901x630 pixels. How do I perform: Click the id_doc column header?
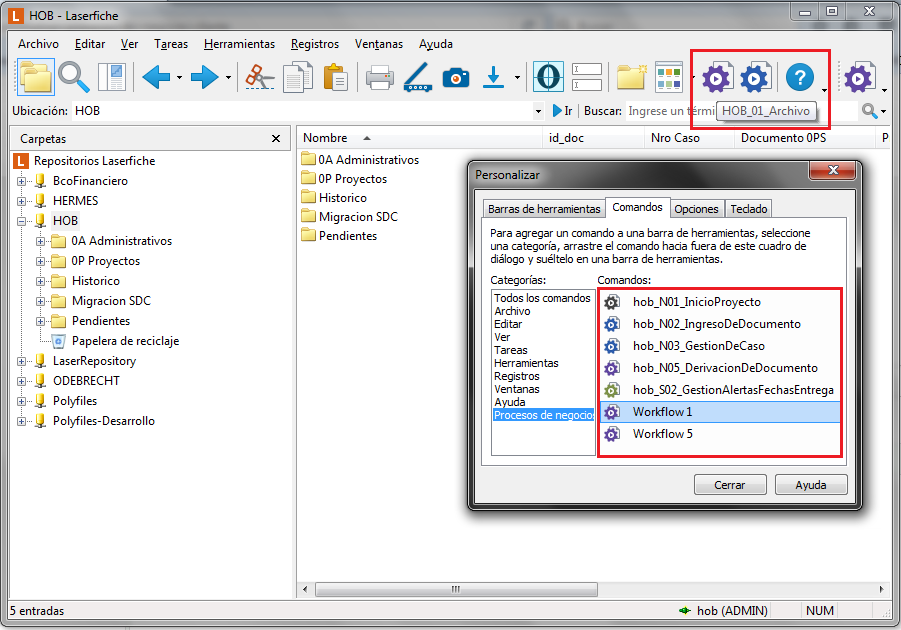click(x=593, y=138)
